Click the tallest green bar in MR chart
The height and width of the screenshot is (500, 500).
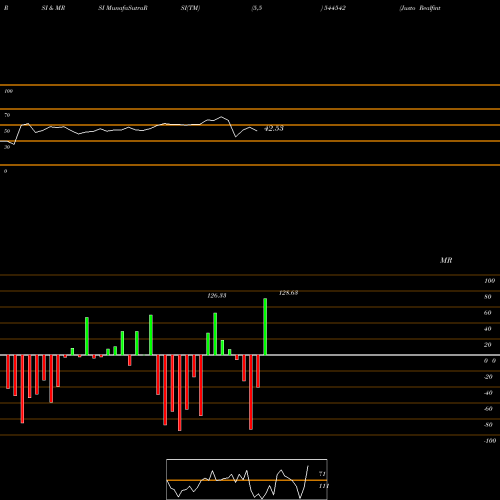(265, 327)
